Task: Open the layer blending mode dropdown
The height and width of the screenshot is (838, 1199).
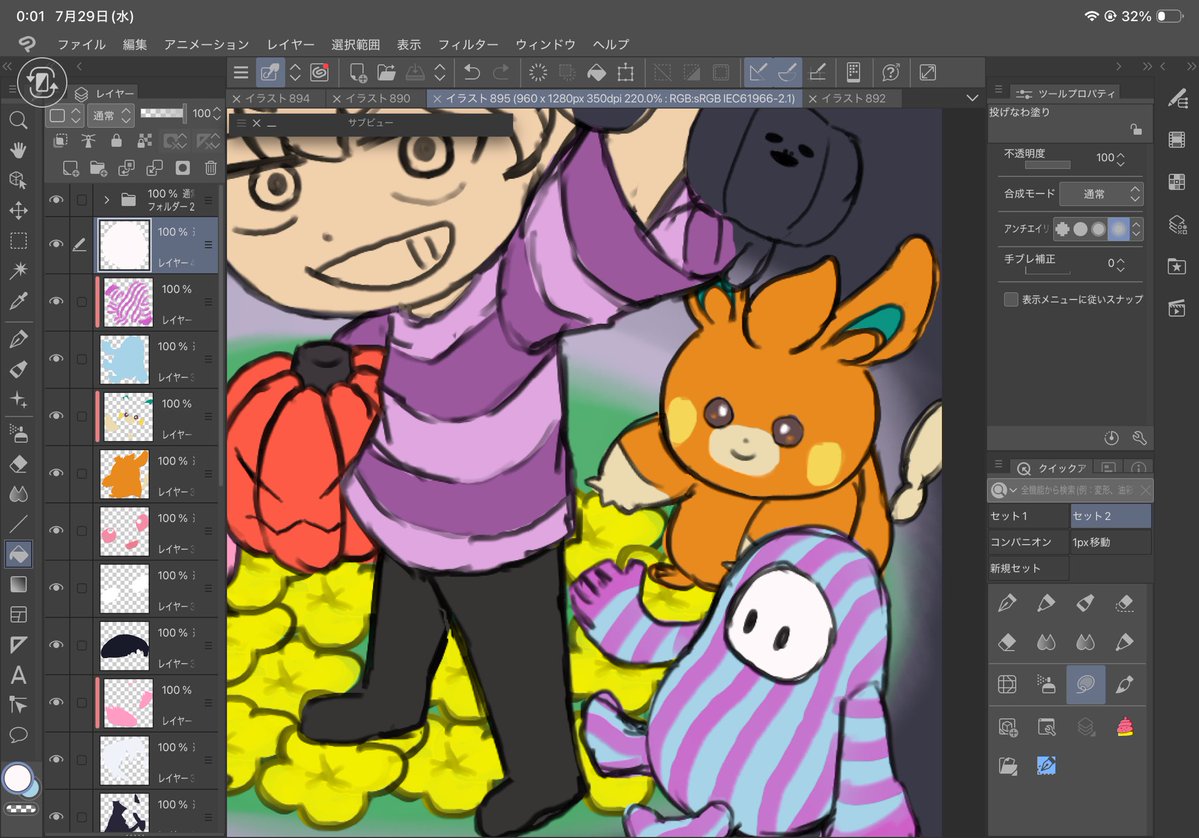Action: point(112,115)
